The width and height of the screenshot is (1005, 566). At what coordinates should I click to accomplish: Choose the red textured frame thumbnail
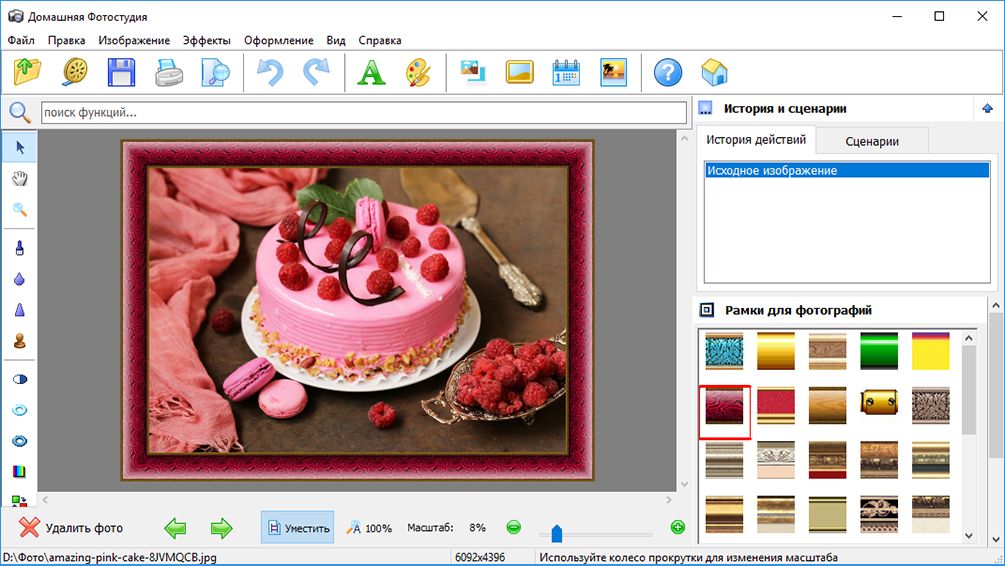point(776,405)
